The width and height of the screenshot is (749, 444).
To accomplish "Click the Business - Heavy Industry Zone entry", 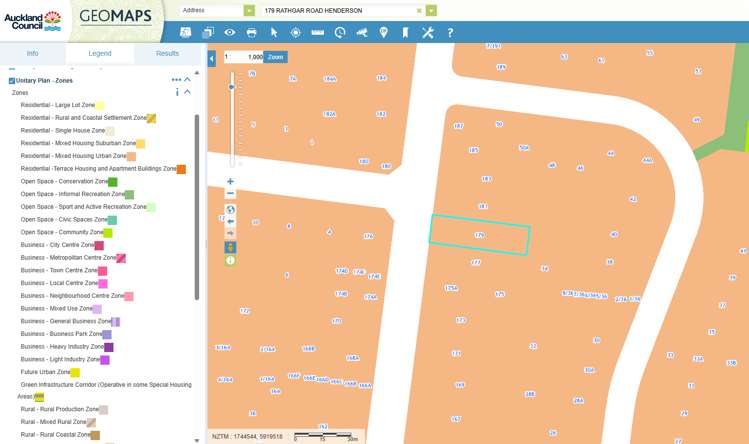I will 62,347.
